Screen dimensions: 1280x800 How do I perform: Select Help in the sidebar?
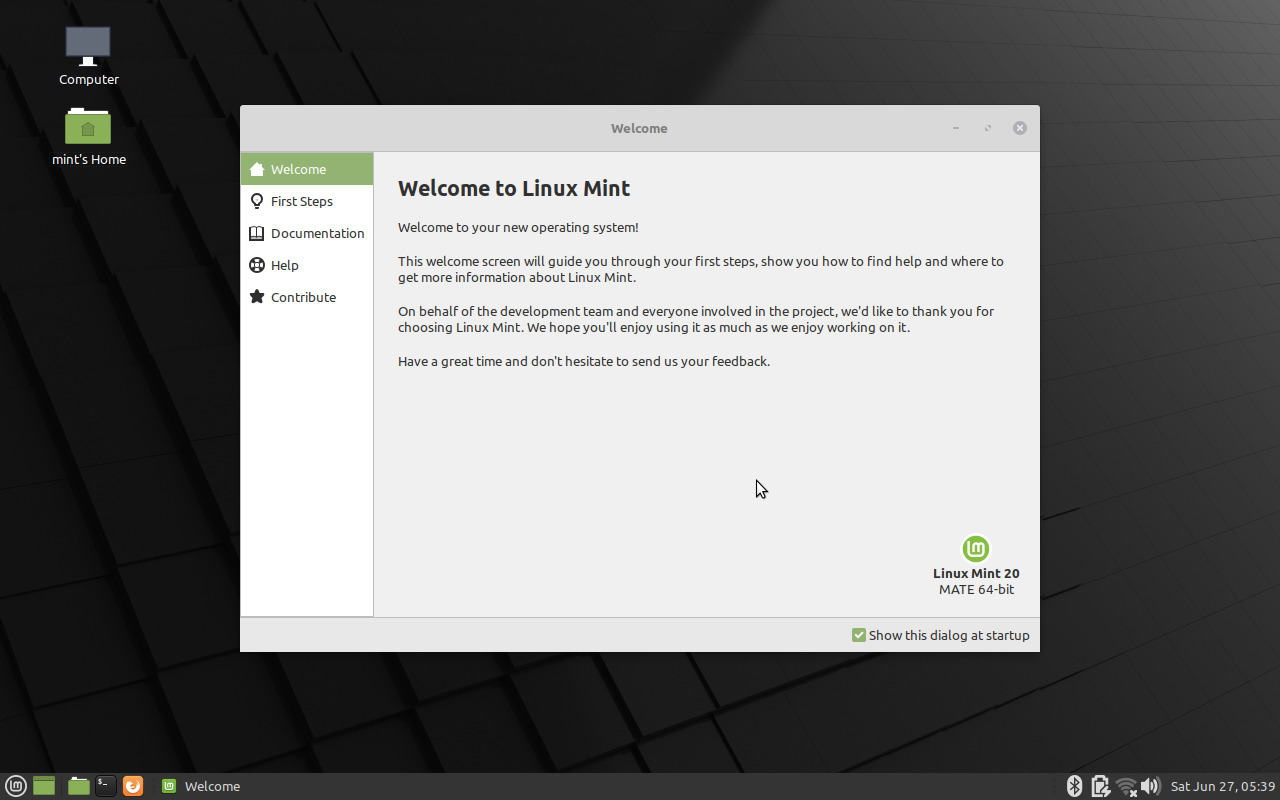pyautogui.click(x=284, y=265)
